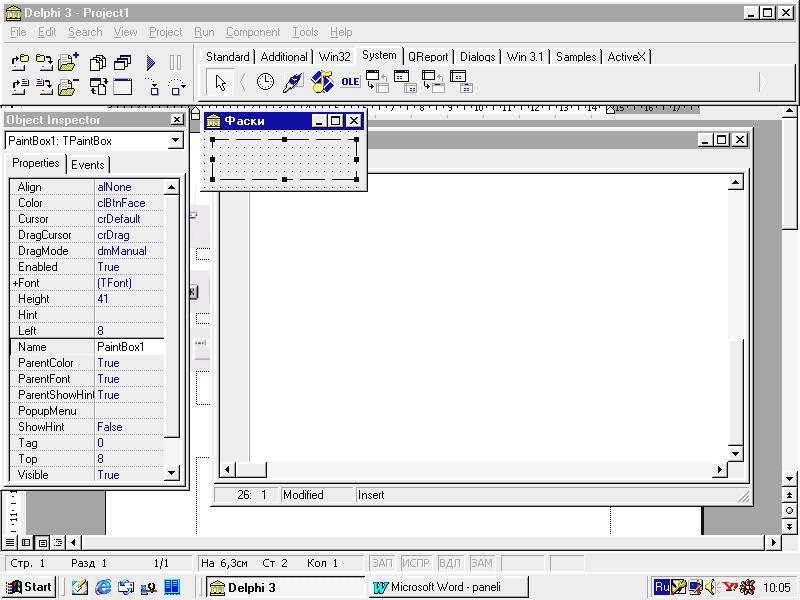Click Object Inspector scroll down arrow
This screenshot has height=600, width=800.
[171, 473]
